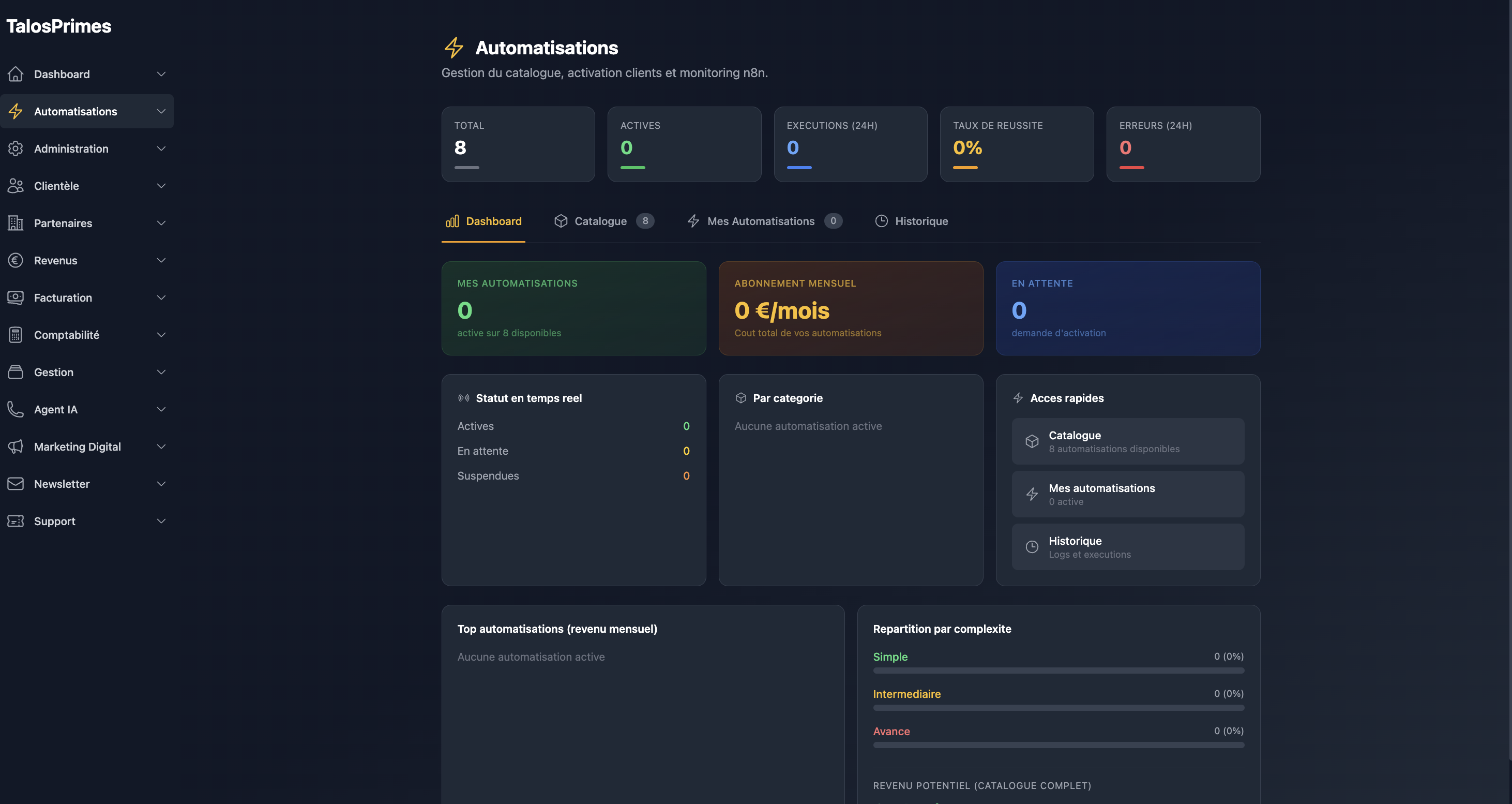Image resolution: width=1512 pixels, height=804 pixels.
Task: Open the Automatisations lightning icon in sidebar
Action: [x=16, y=111]
